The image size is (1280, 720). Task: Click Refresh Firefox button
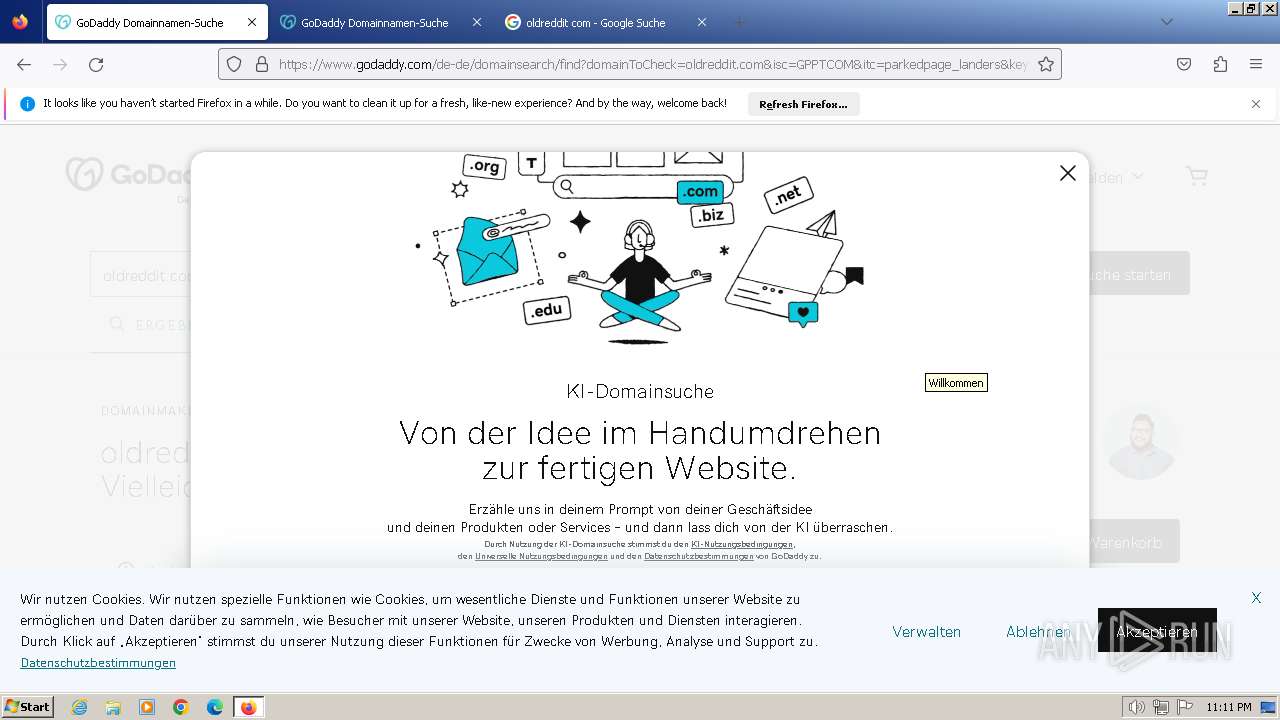(803, 104)
